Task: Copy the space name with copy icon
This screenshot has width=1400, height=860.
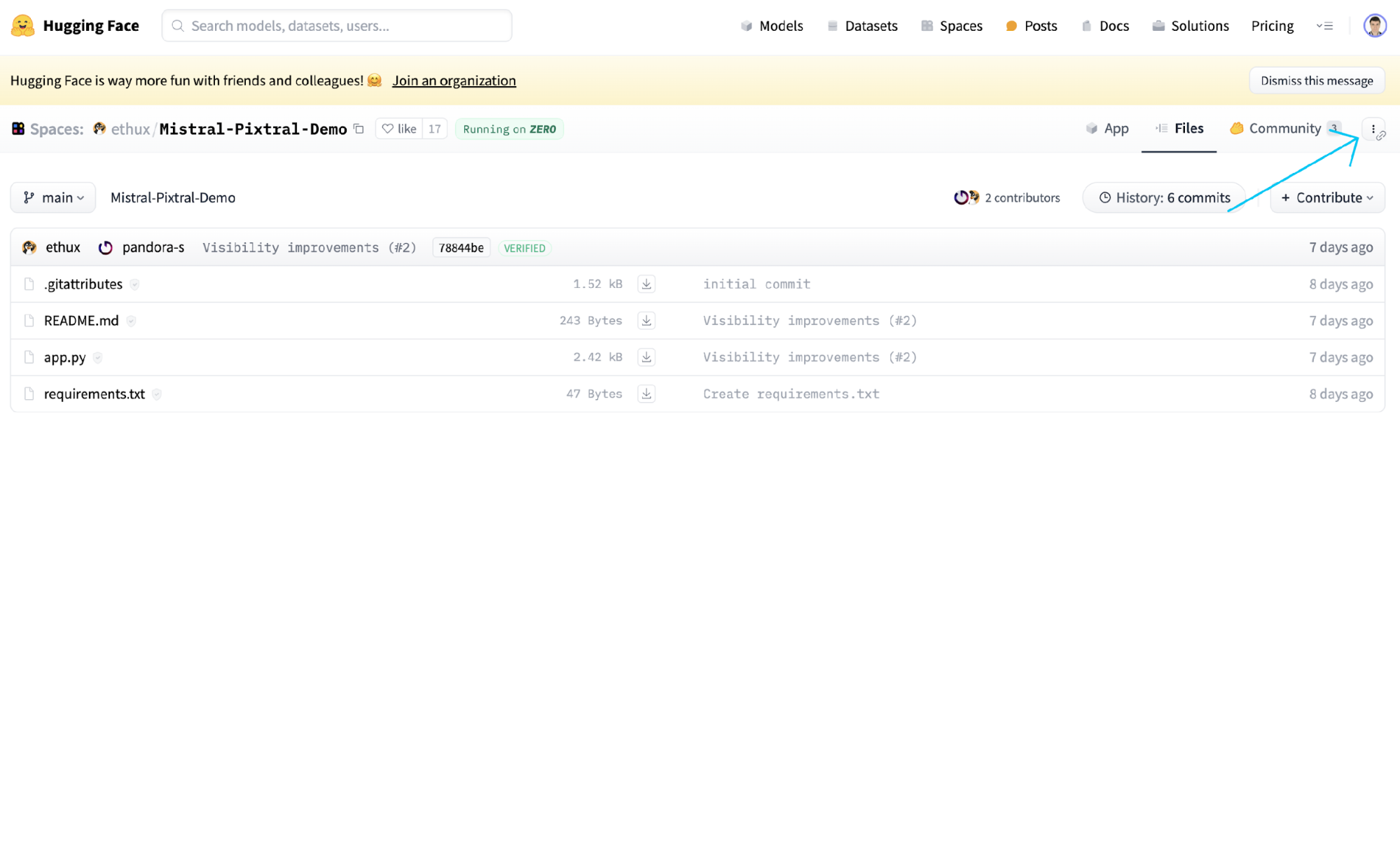Action: [x=359, y=129]
